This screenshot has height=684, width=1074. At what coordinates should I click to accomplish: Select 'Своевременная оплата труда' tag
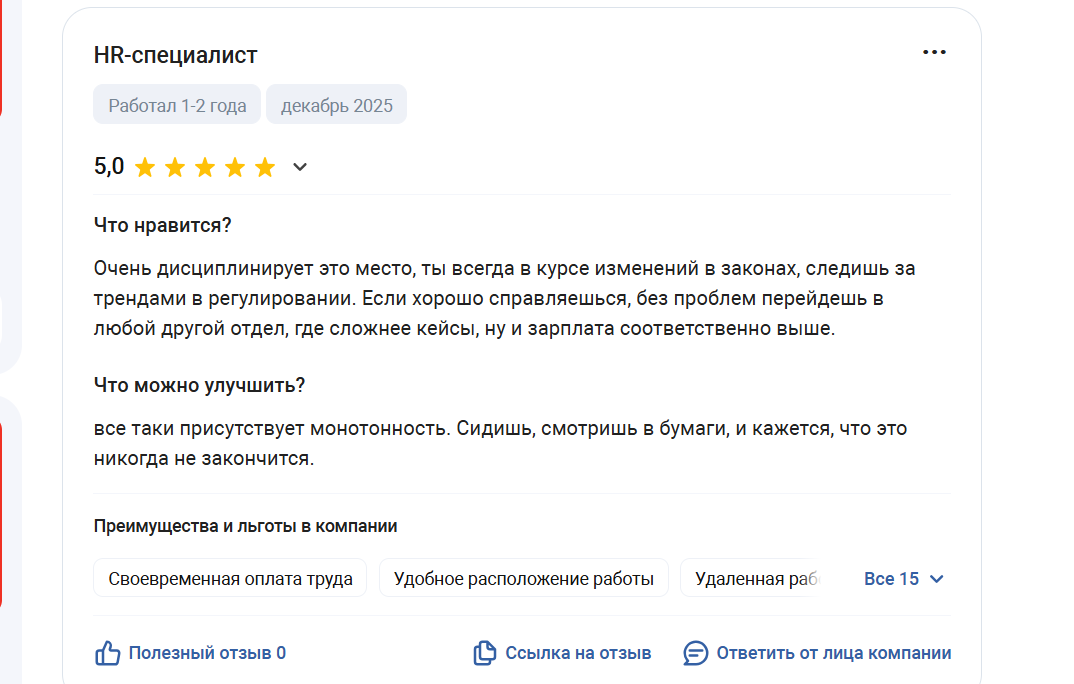click(230, 578)
